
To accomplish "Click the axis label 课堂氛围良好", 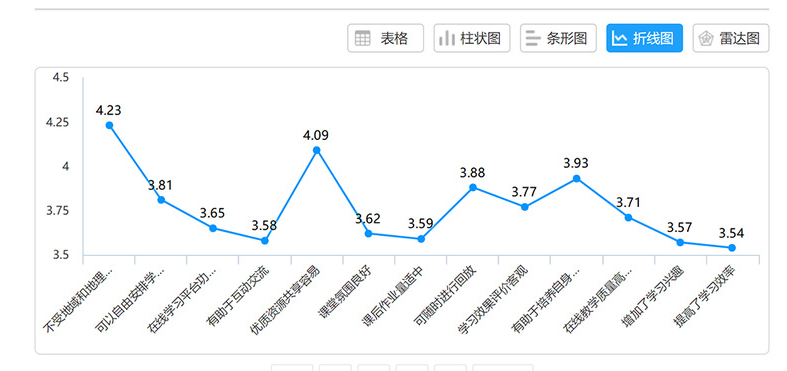I will click(x=345, y=291).
